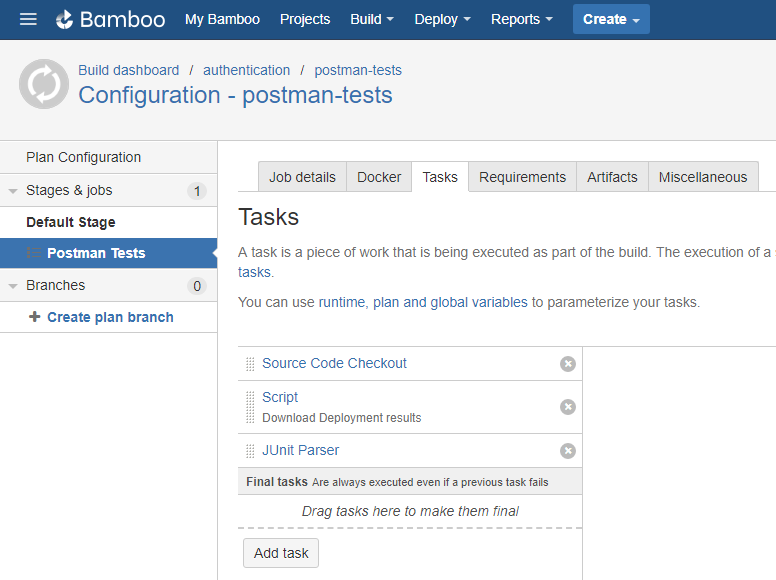The image size is (776, 580).
Task: Click the plus icon for plan branch
Action: 35,317
